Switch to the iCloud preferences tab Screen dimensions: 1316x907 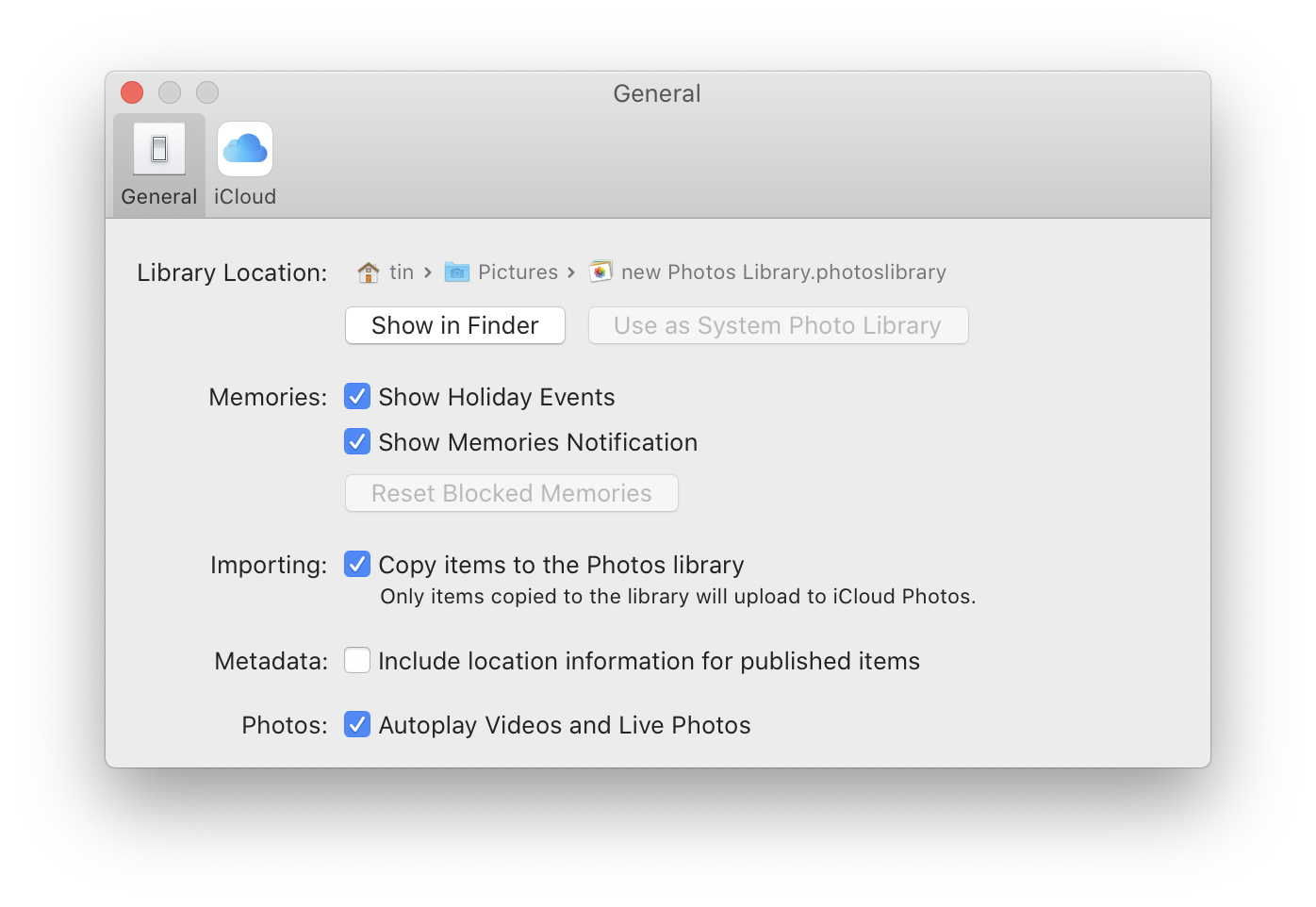(245, 165)
